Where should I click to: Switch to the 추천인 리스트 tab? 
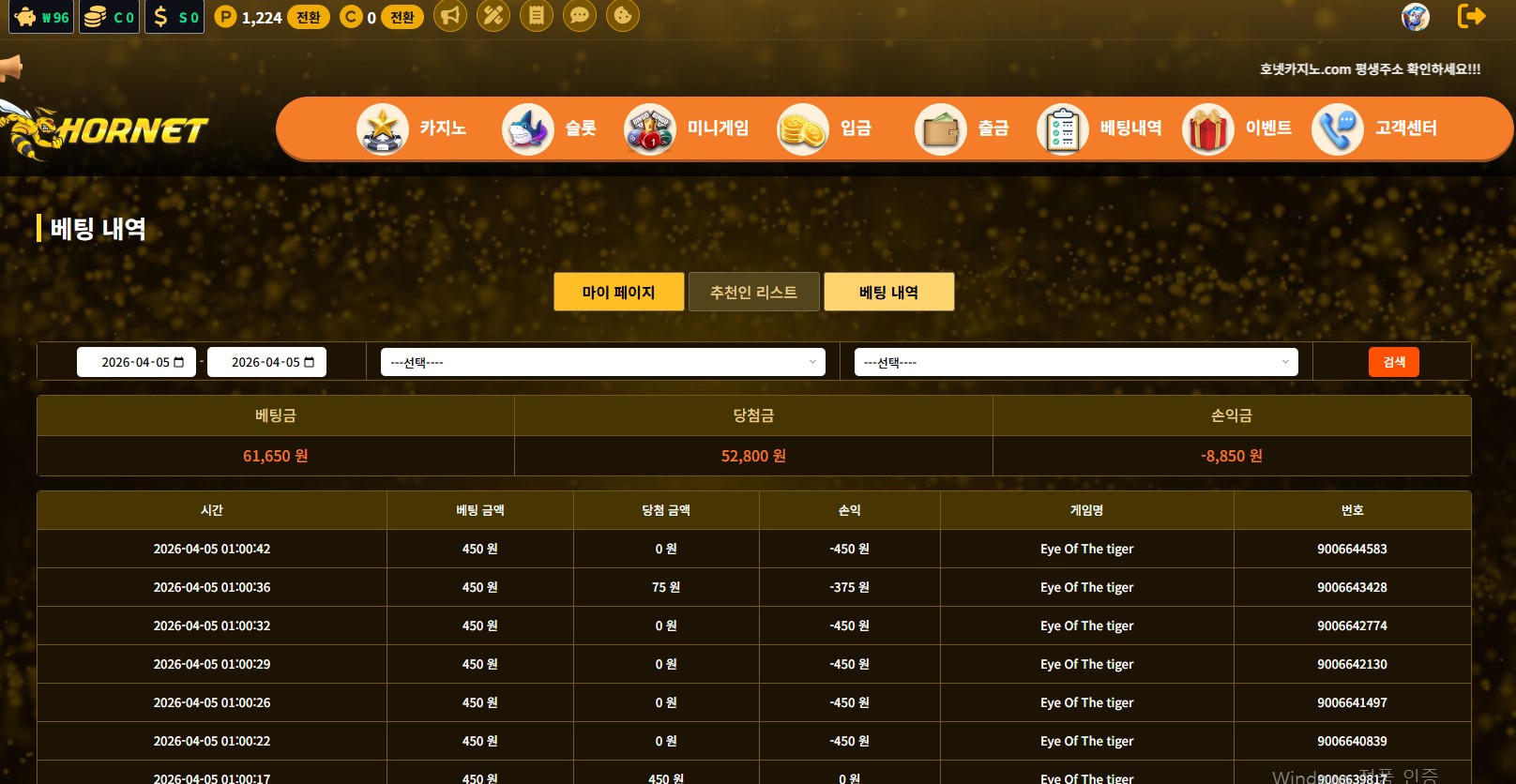tap(753, 292)
